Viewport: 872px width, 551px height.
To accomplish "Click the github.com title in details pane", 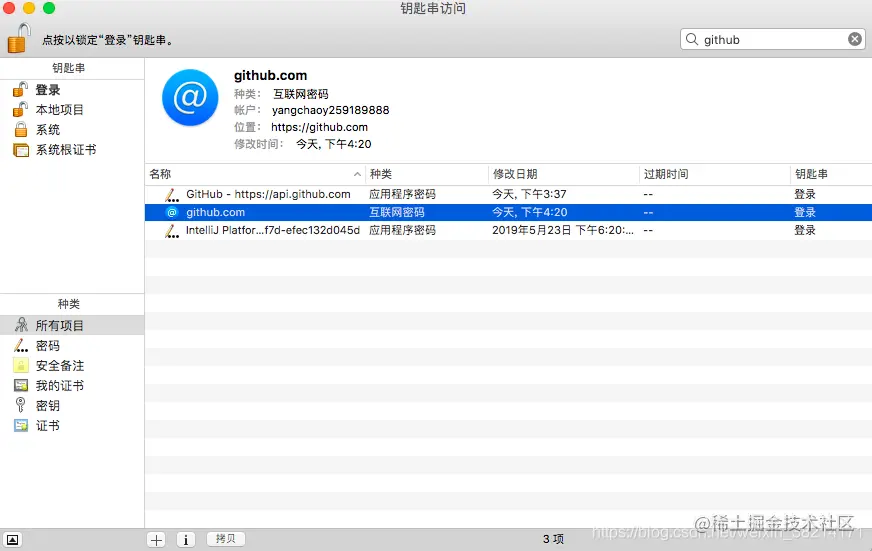I will click(x=270, y=75).
